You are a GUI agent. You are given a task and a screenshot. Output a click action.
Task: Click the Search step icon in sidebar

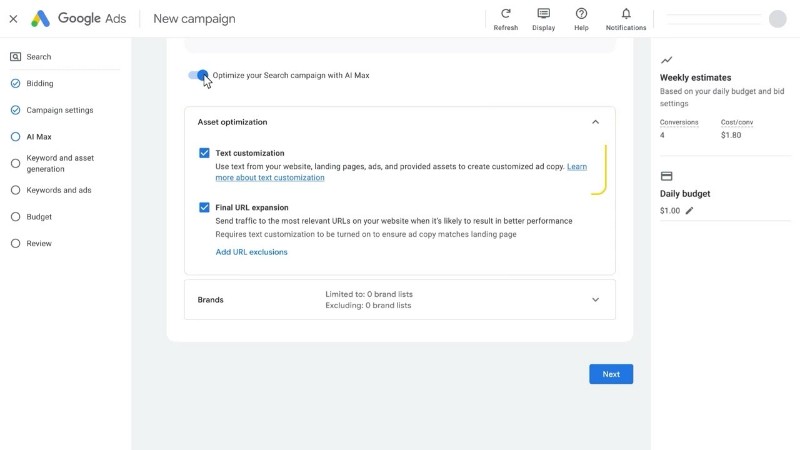(15, 57)
